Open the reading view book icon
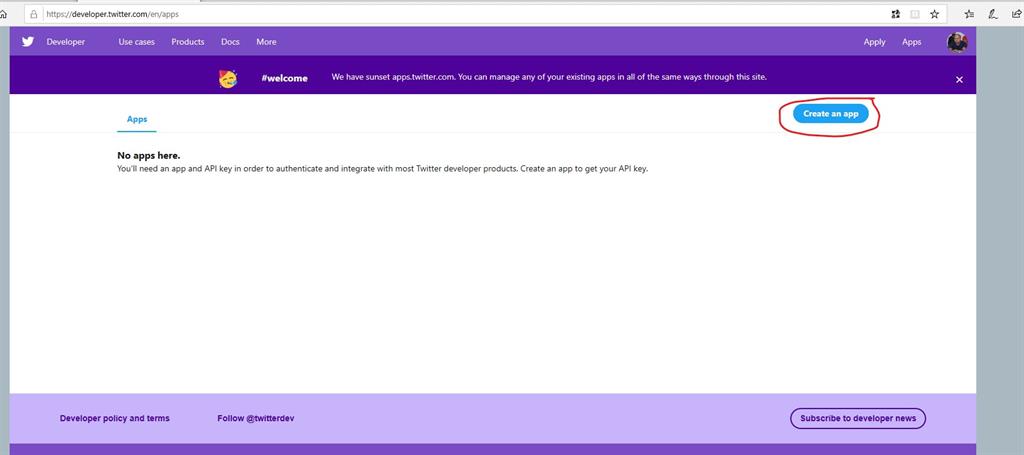 point(916,14)
